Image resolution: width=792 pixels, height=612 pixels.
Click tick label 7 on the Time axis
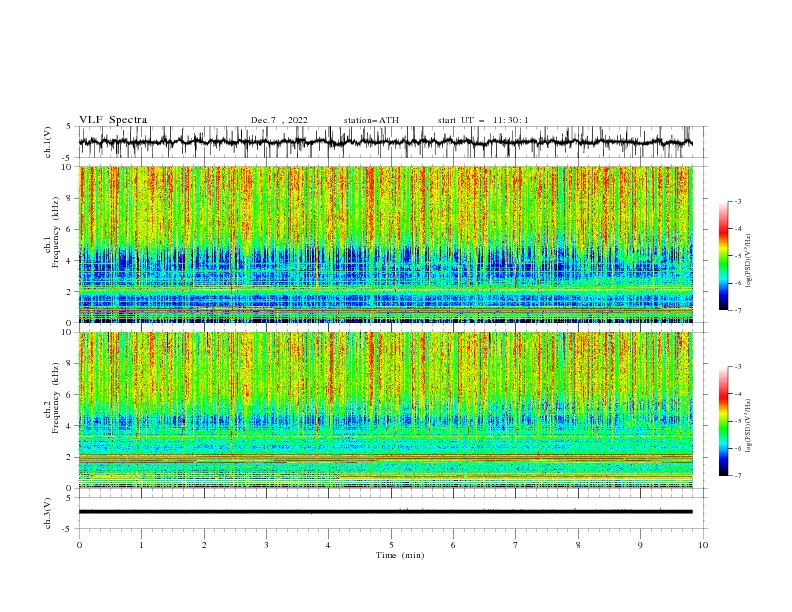coord(516,545)
